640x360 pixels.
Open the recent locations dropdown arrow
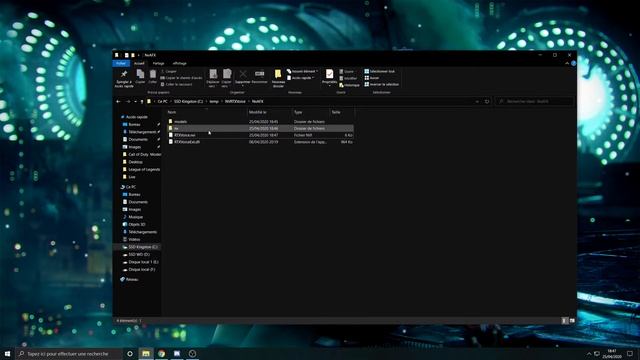tap(135, 101)
